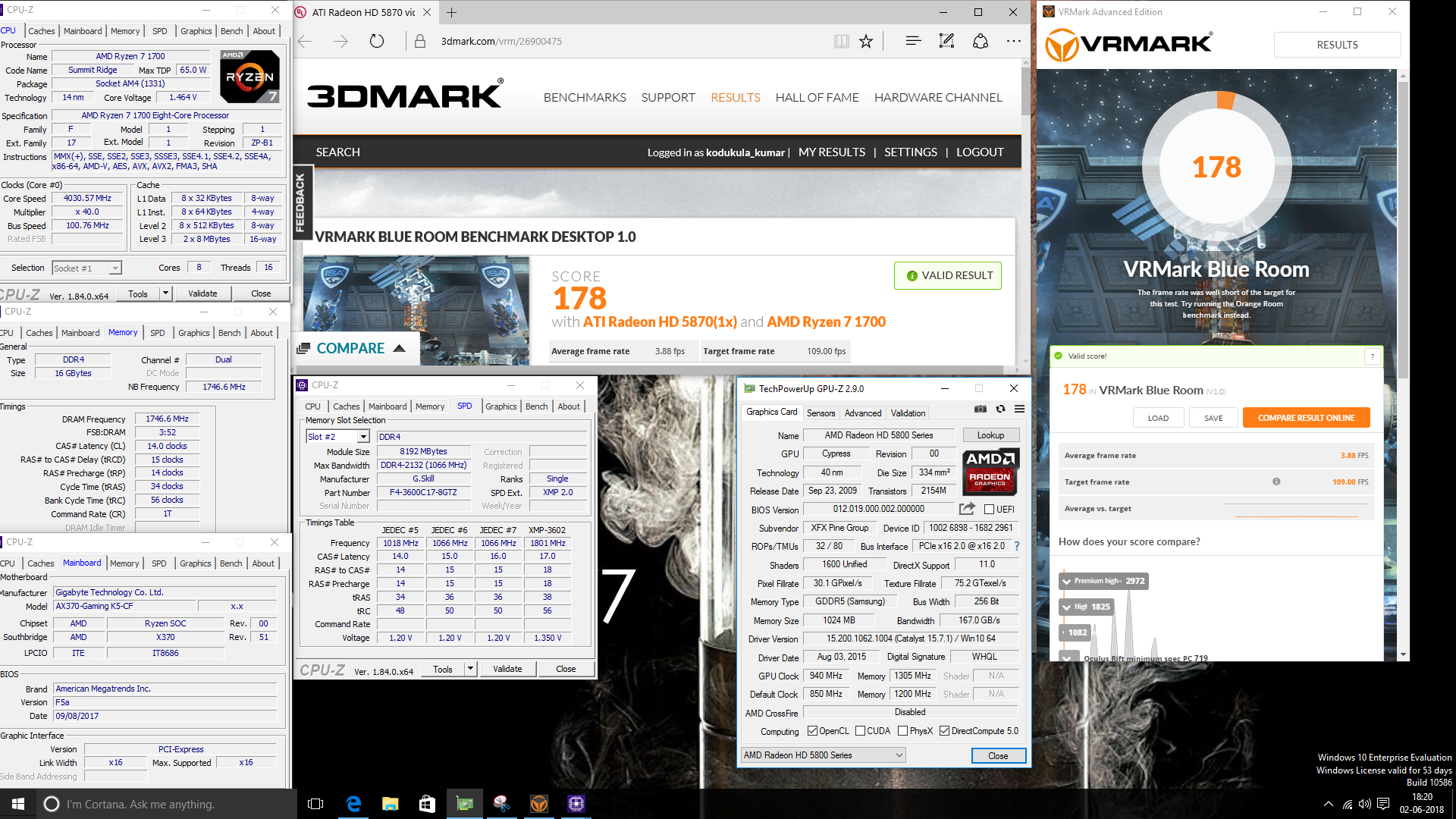
Task: Click the LOGOUT link on 3DMark
Action: tap(980, 152)
